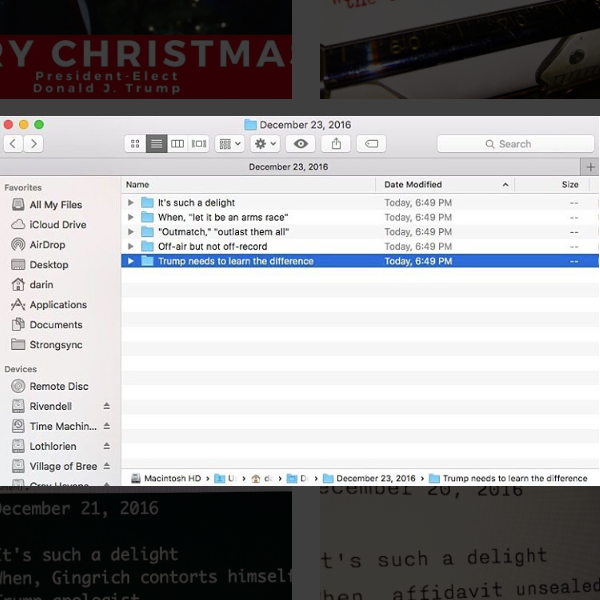The height and width of the screenshot is (600, 600).
Task: Toggle the Date Modified sort direction caret
Action: point(505,185)
